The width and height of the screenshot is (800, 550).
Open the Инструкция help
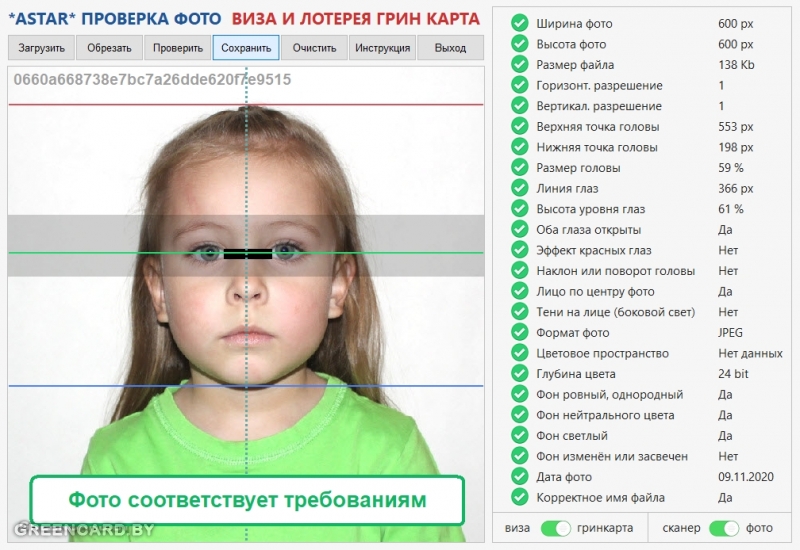(x=382, y=48)
